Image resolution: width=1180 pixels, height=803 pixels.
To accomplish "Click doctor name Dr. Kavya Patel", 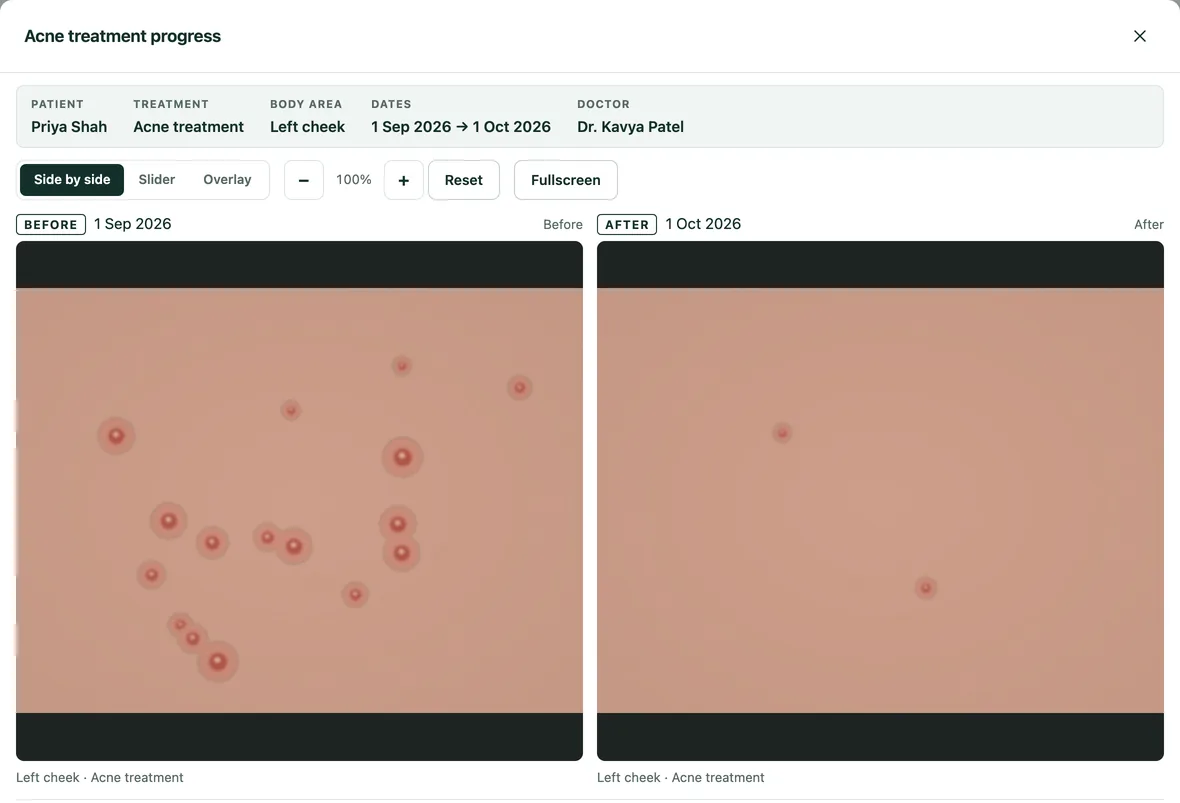I will point(631,126).
